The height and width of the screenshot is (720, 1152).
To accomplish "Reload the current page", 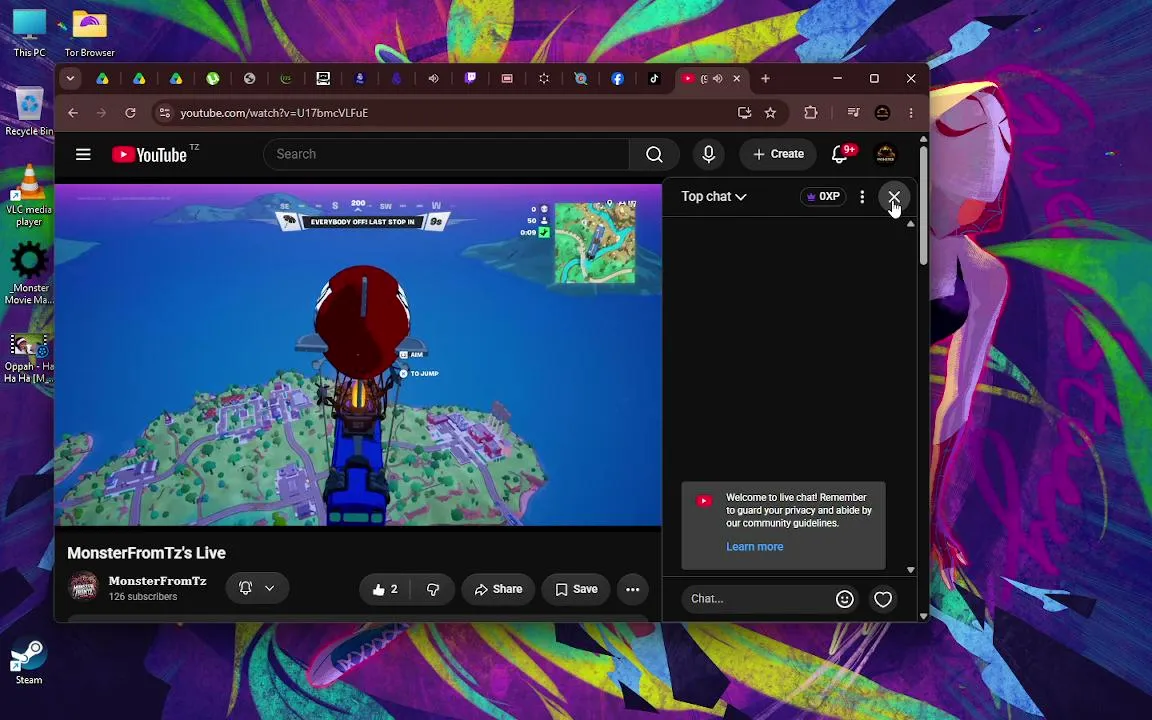I will point(130,113).
